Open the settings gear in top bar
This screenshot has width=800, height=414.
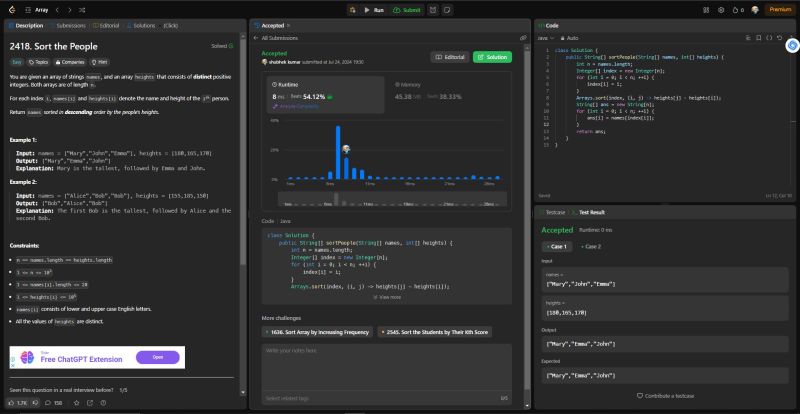721,8
